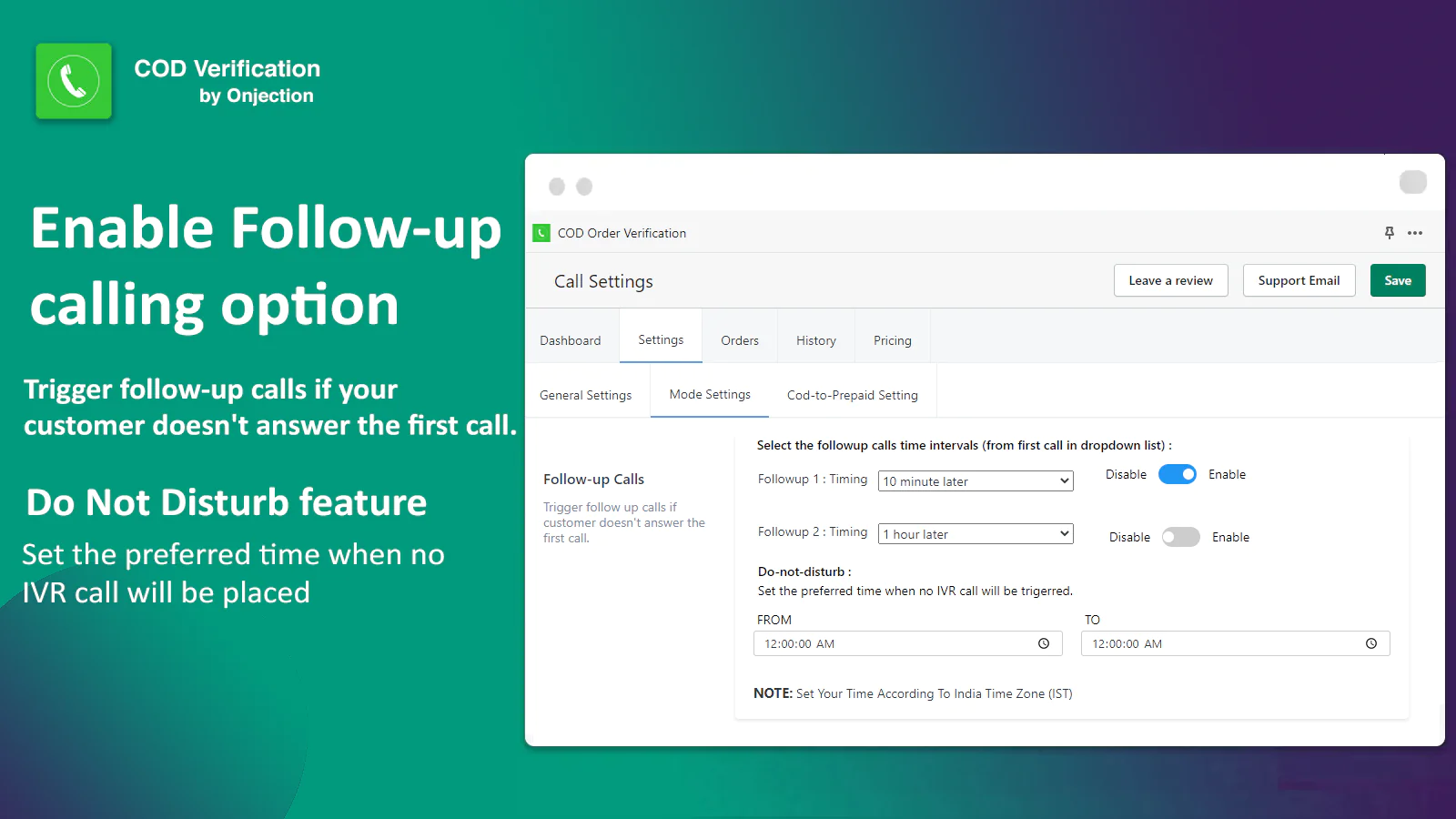The image size is (1456, 819).
Task: Click the green Save button
Action: (1397, 280)
